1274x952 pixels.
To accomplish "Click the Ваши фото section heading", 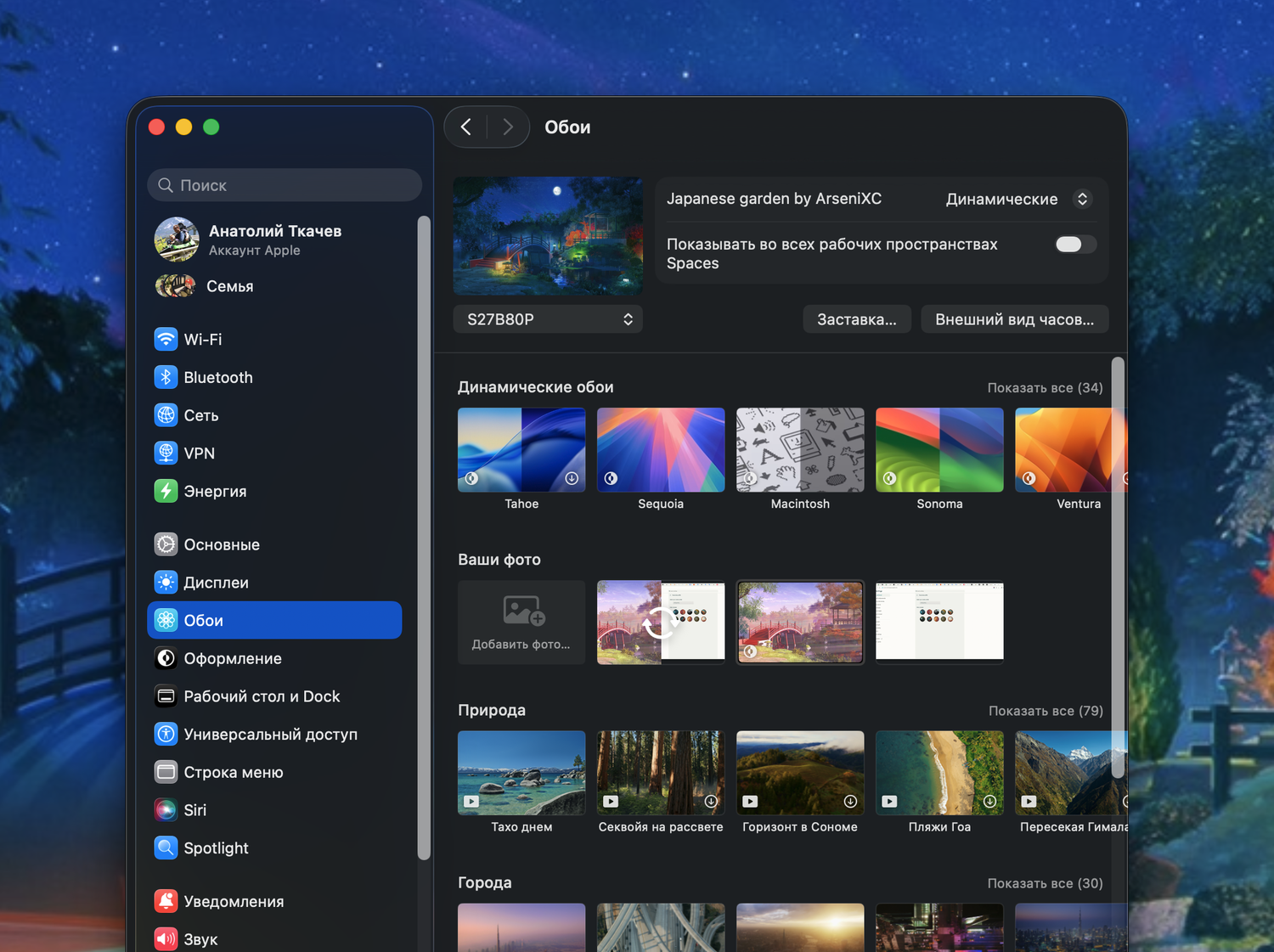I will coord(499,560).
